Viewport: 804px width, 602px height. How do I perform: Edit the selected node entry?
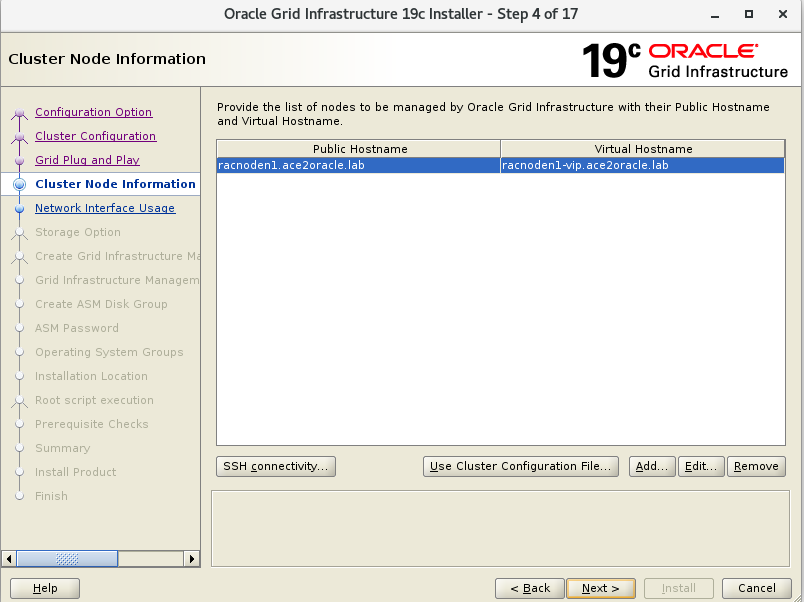(701, 466)
